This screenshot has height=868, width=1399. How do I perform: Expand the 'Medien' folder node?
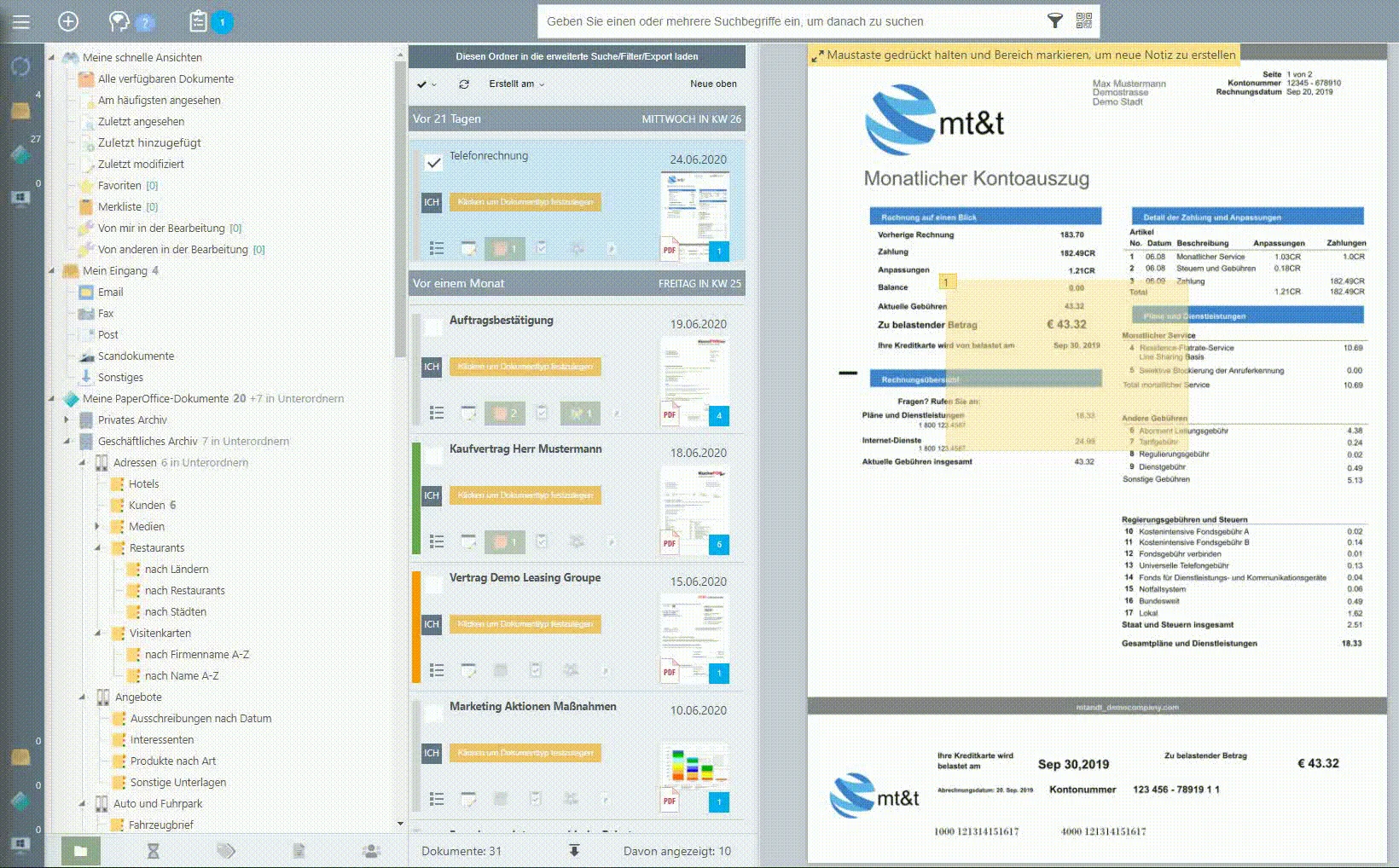97,527
